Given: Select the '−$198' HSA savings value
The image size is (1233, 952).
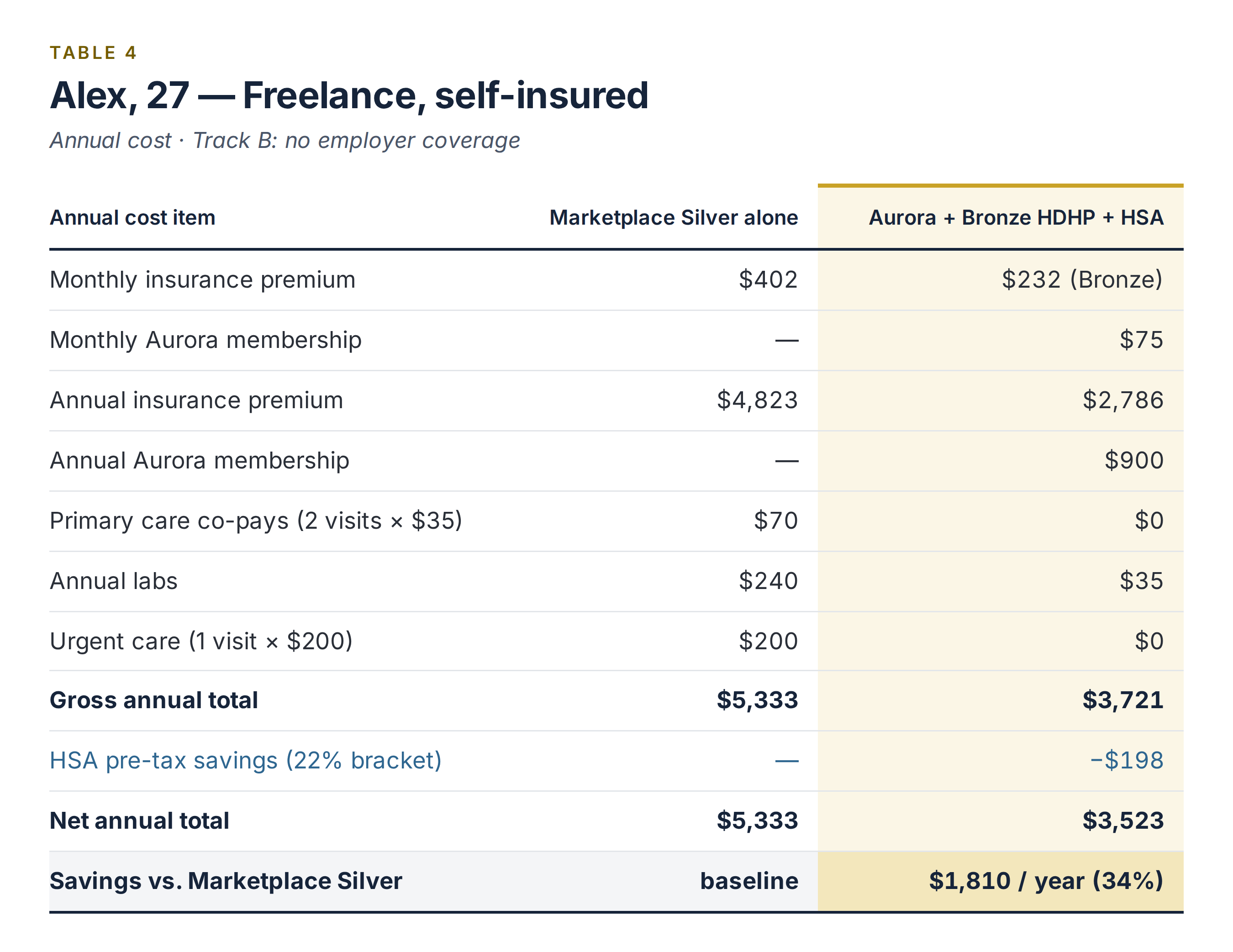Looking at the screenshot, I should pos(1127,761).
